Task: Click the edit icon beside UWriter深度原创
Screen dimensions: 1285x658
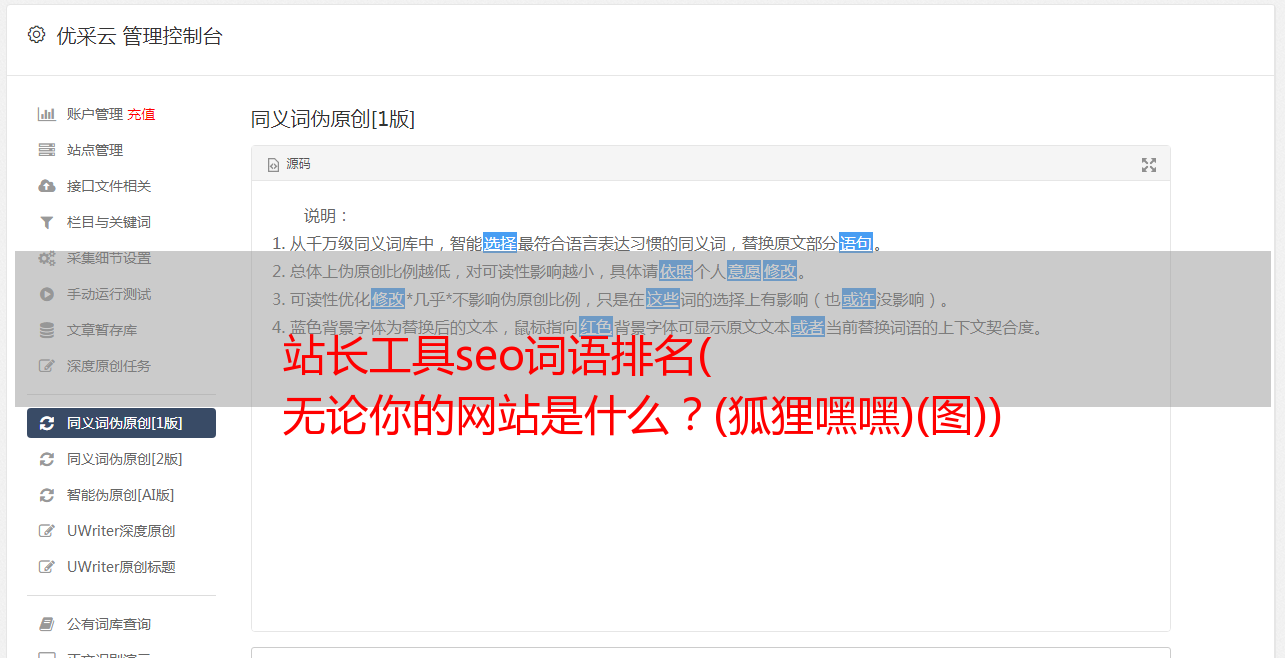Action: [x=47, y=531]
